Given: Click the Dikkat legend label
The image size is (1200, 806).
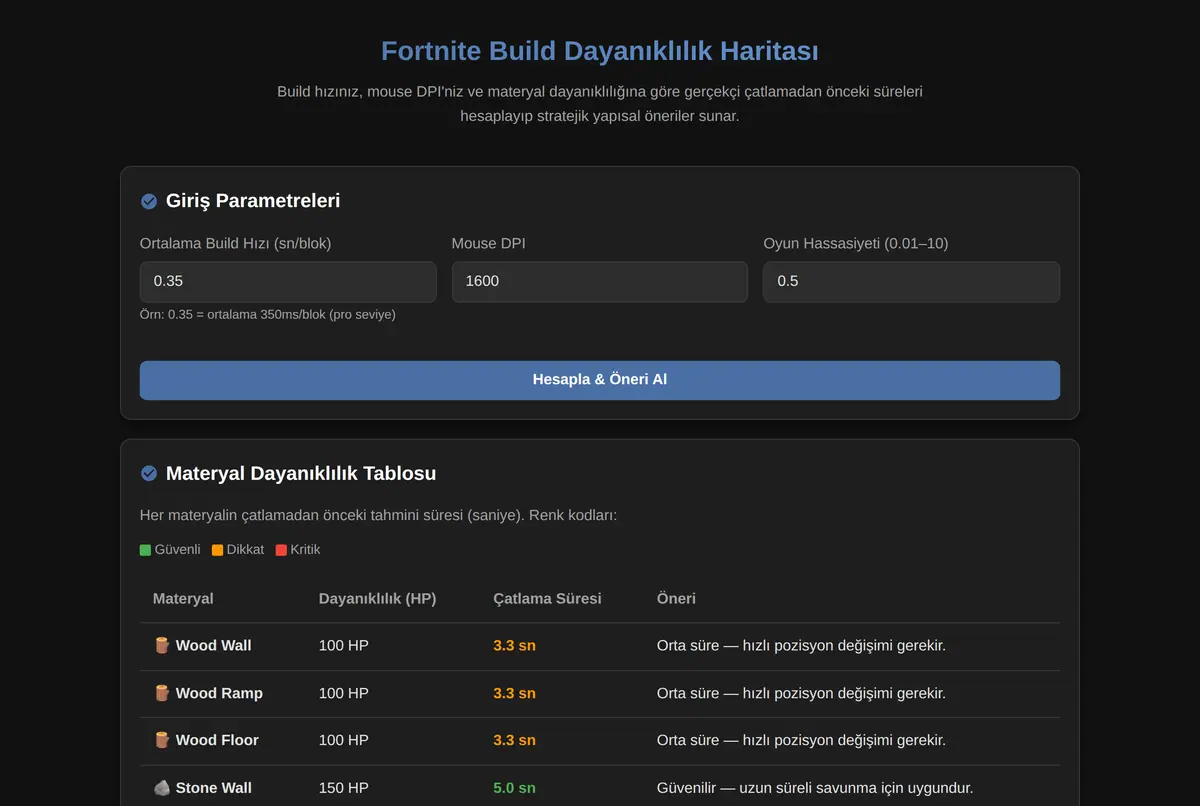Looking at the screenshot, I should [x=246, y=550].
